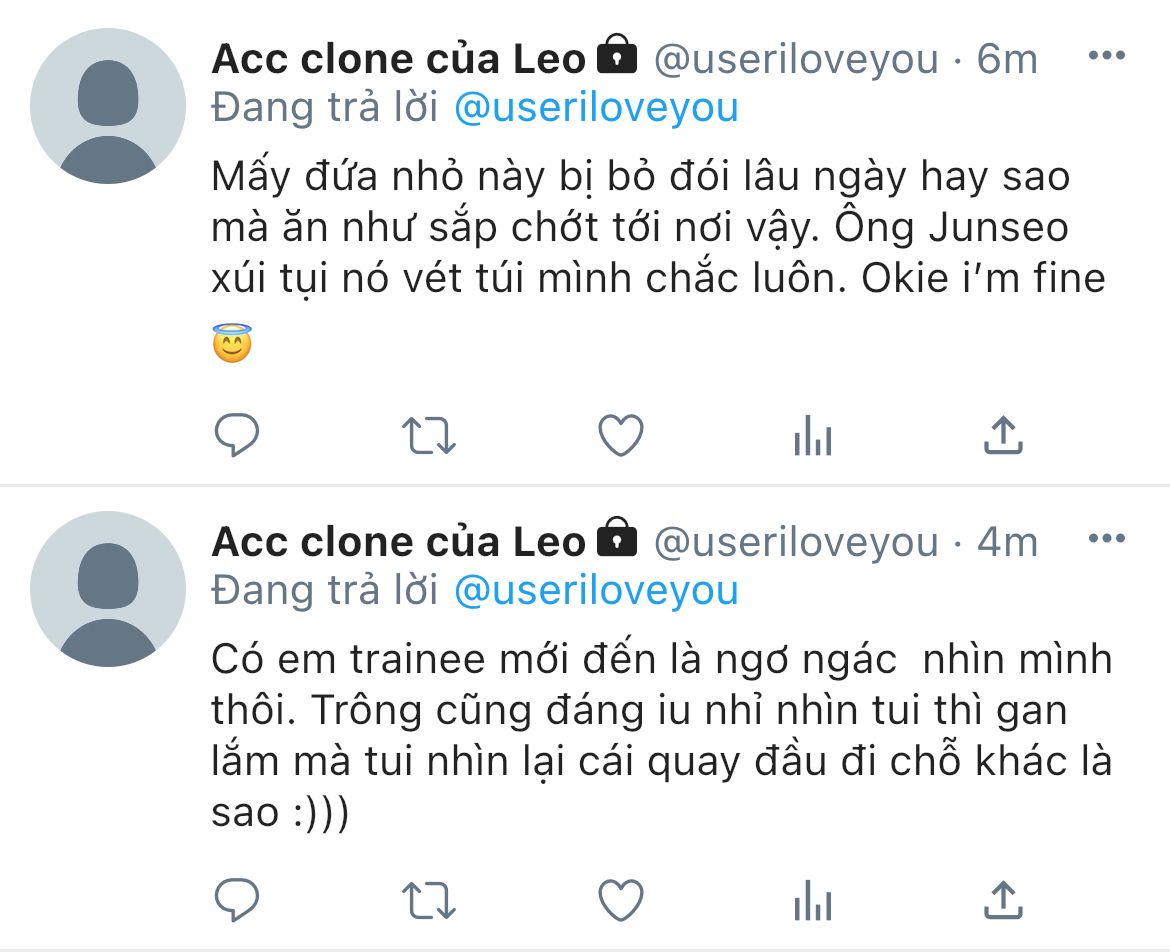Like the tweet about the new trainee
This screenshot has height=952, width=1170.
[620, 899]
